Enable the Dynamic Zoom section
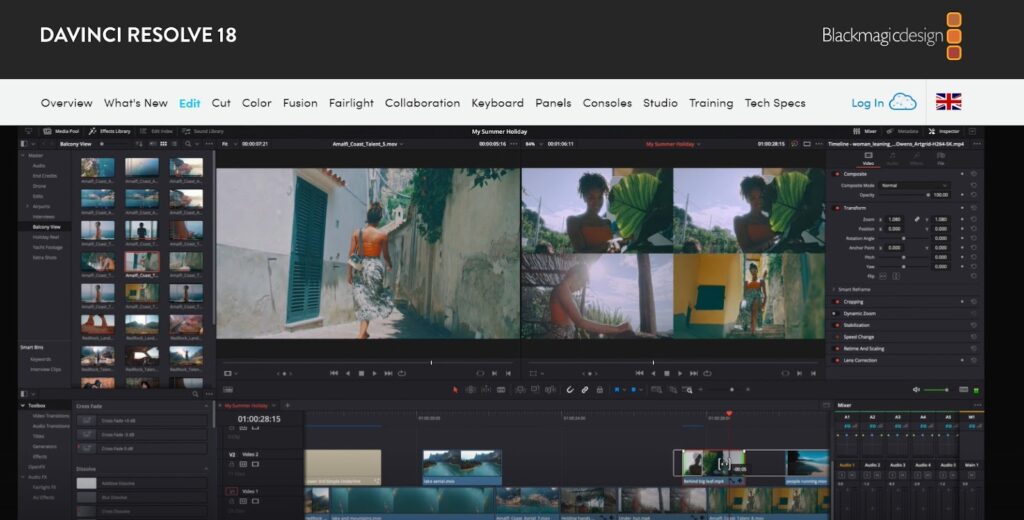 click(837, 314)
